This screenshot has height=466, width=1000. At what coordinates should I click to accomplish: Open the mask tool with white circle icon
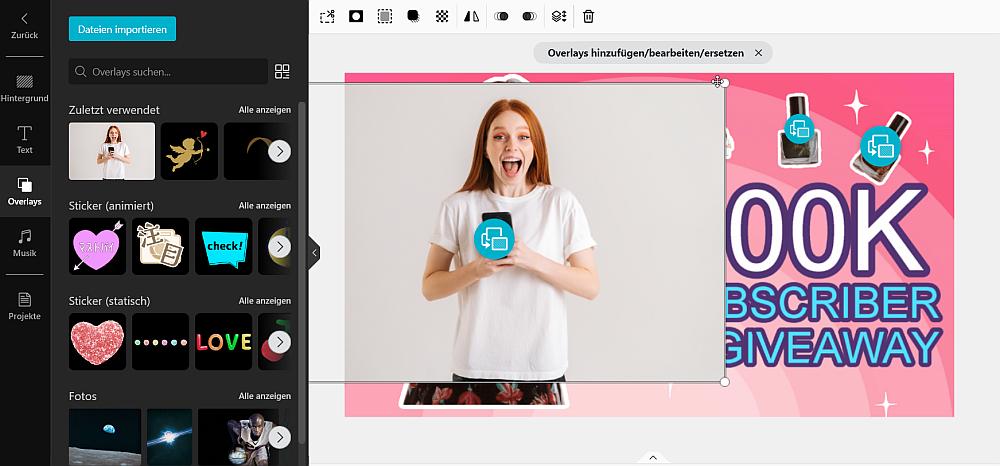tap(356, 17)
